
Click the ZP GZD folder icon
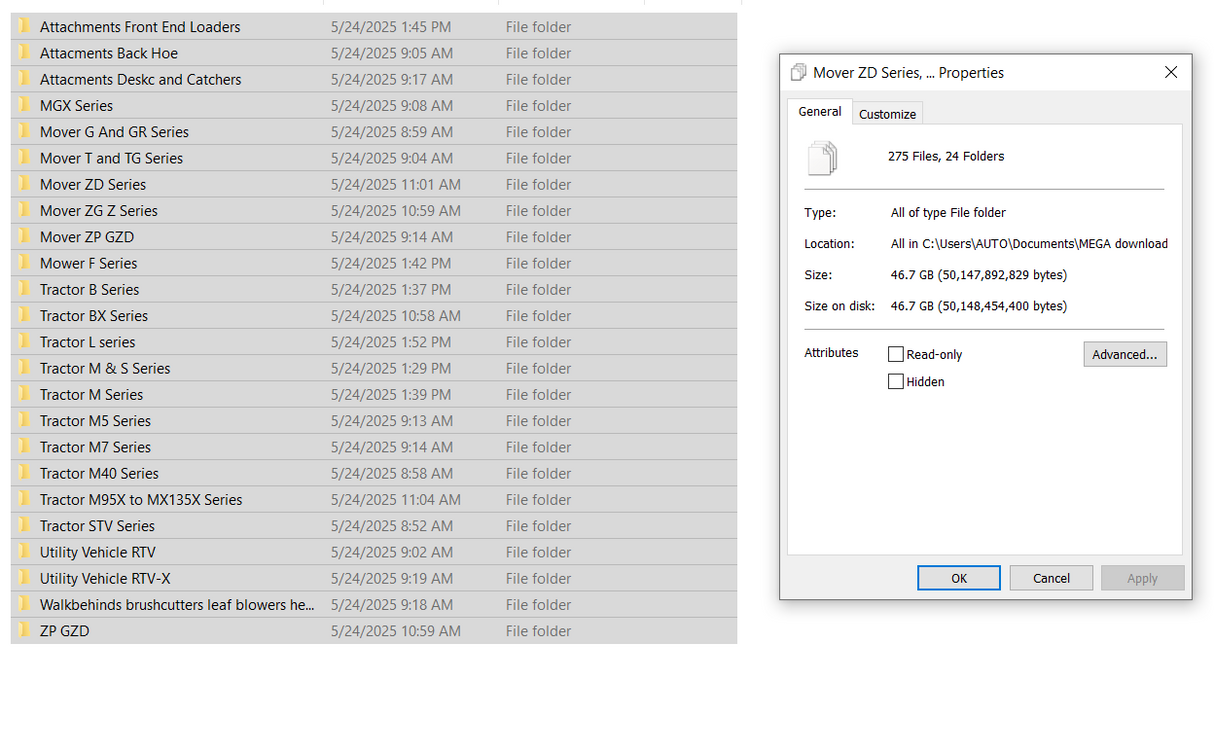point(24,632)
